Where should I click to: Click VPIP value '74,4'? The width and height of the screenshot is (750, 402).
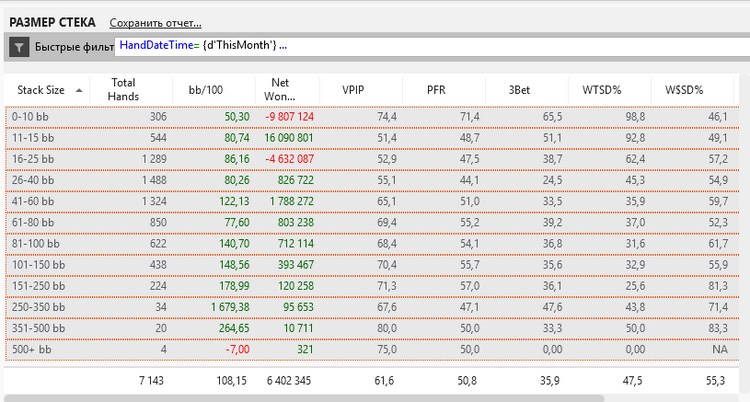[x=386, y=117]
